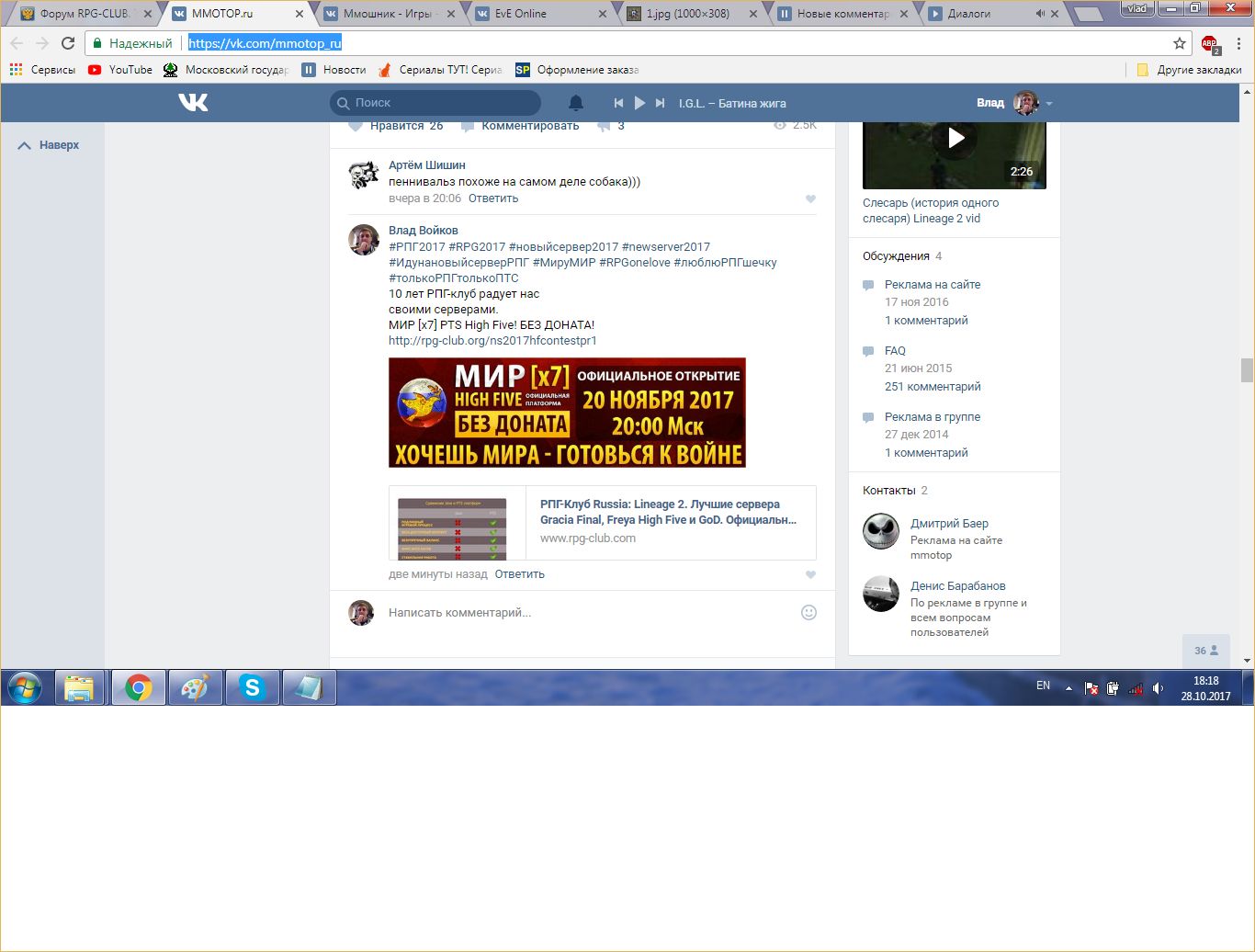Viewport: 1255px width, 952px height.
Task: Open the friends online counter 36
Action: [1205, 651]
